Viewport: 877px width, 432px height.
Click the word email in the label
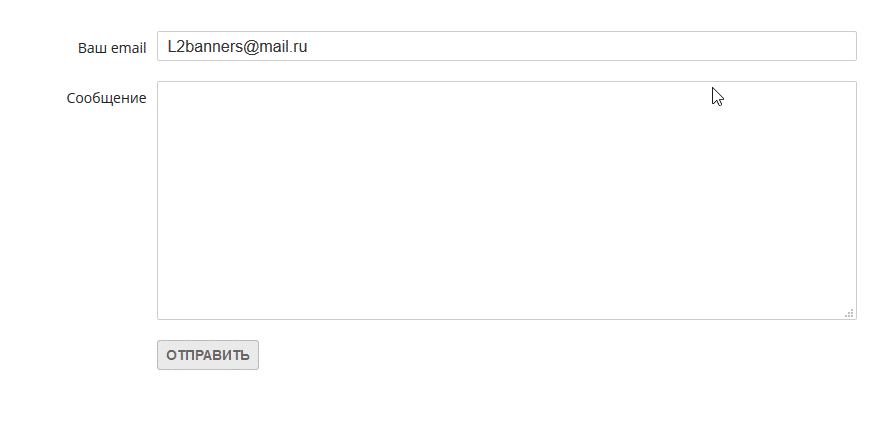point(129,48)
